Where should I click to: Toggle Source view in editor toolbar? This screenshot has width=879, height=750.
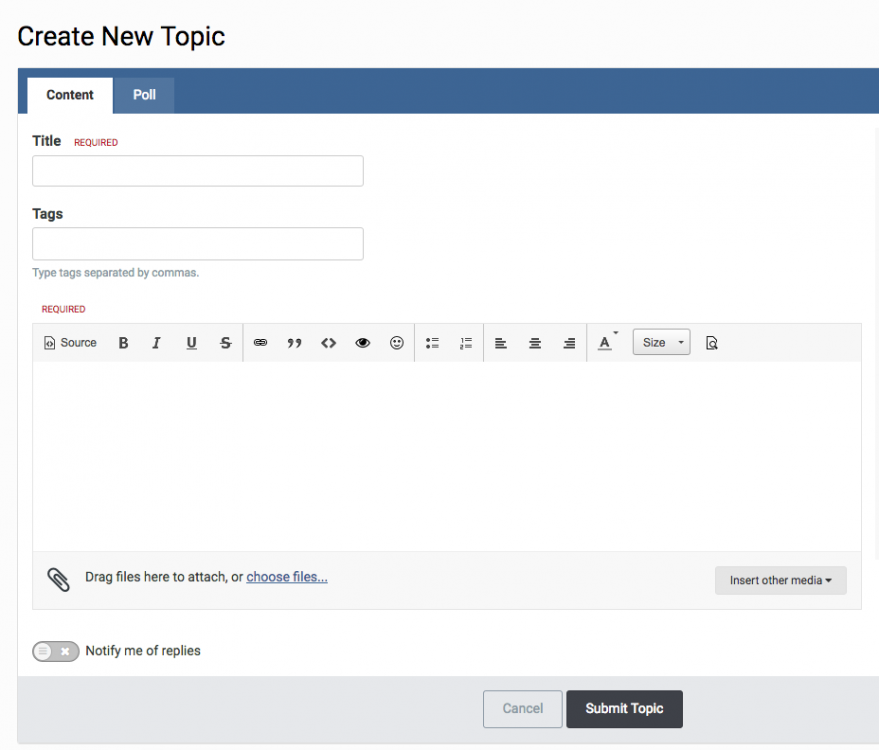point(70,342)
